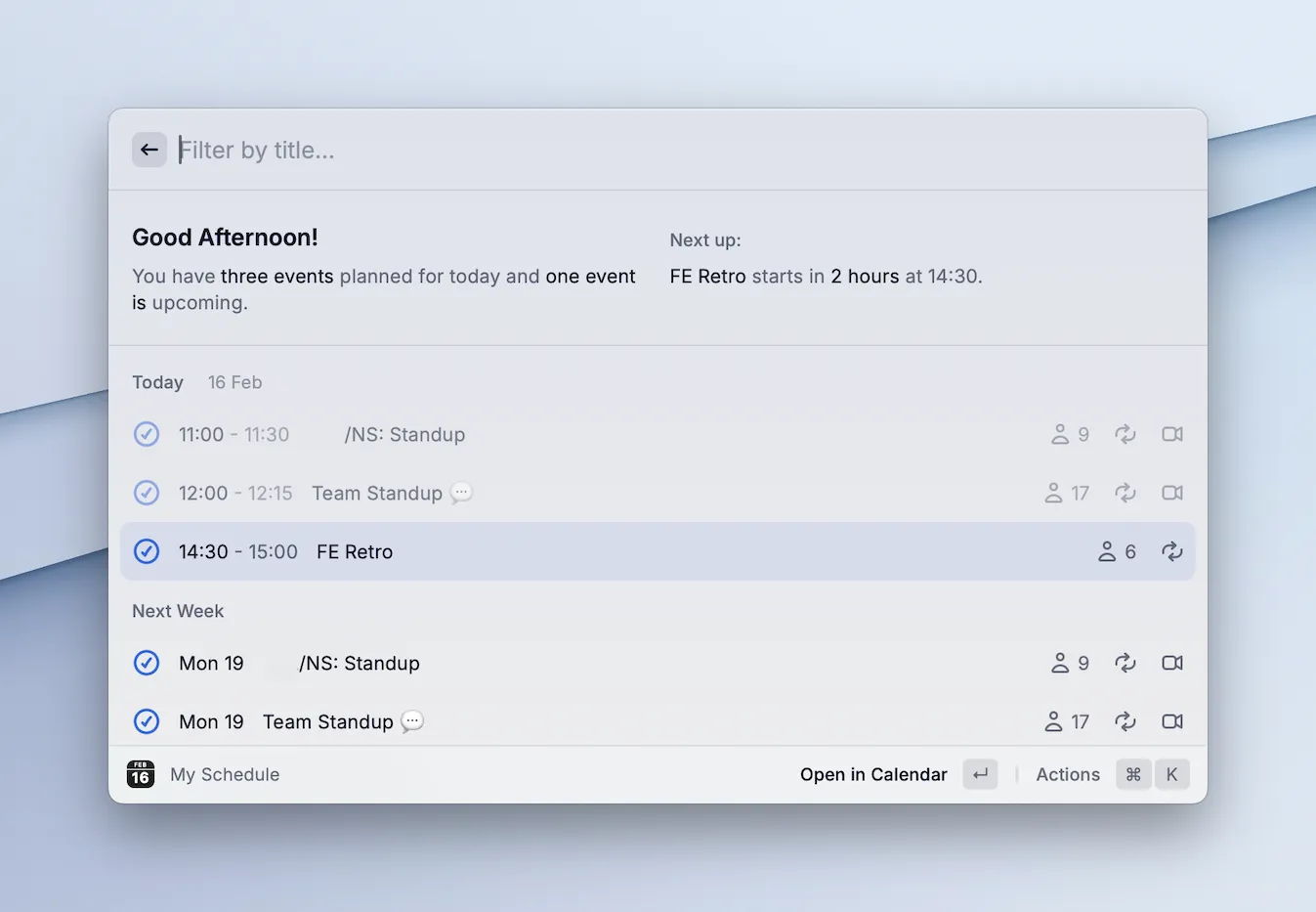1316x912 pixels.
Task: Select the 12:00 Team Standup event
Action: [x=377, y=493]
